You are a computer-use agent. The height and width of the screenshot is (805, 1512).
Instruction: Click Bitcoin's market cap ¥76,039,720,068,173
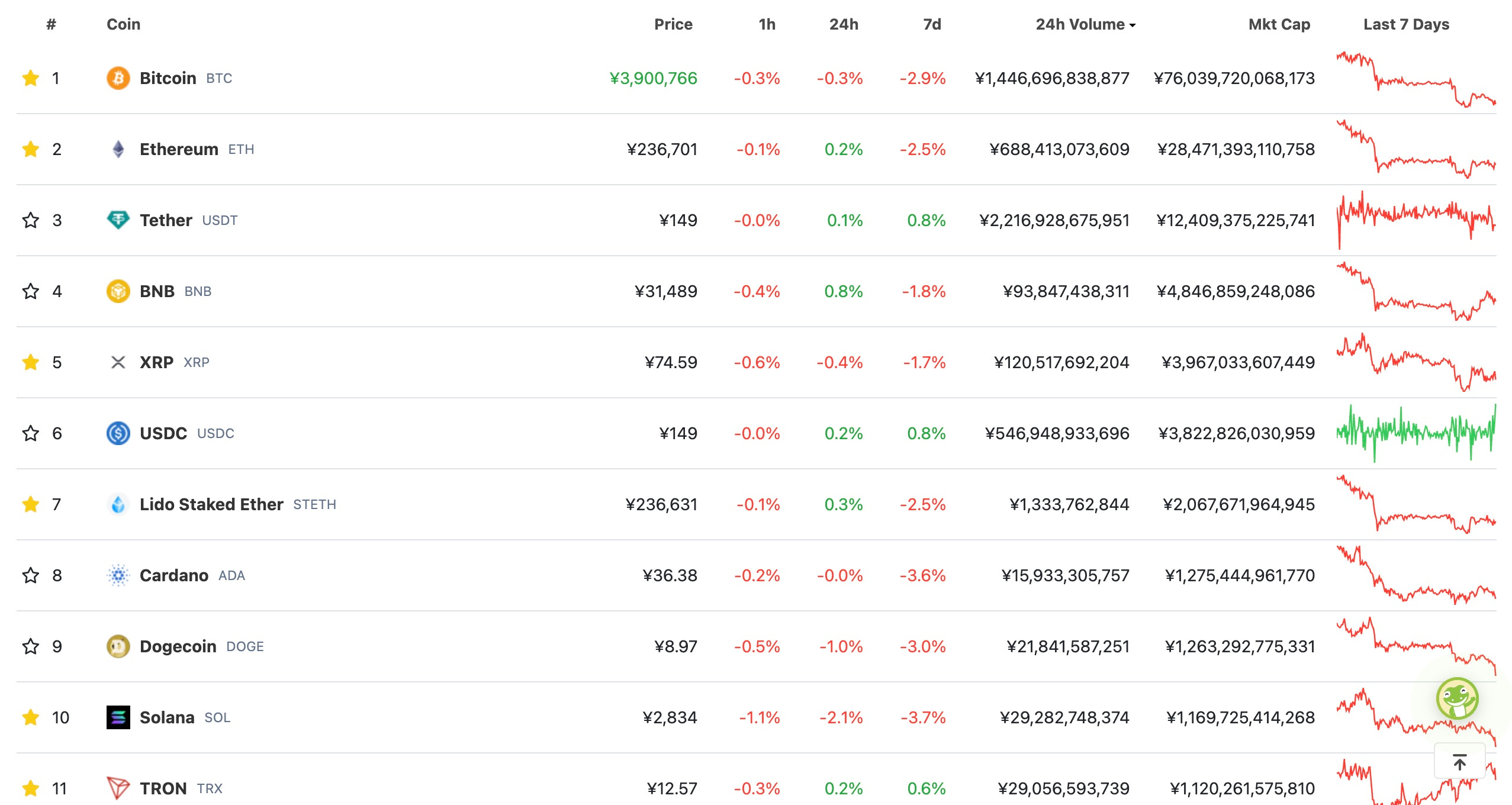tap(1234, 78)
